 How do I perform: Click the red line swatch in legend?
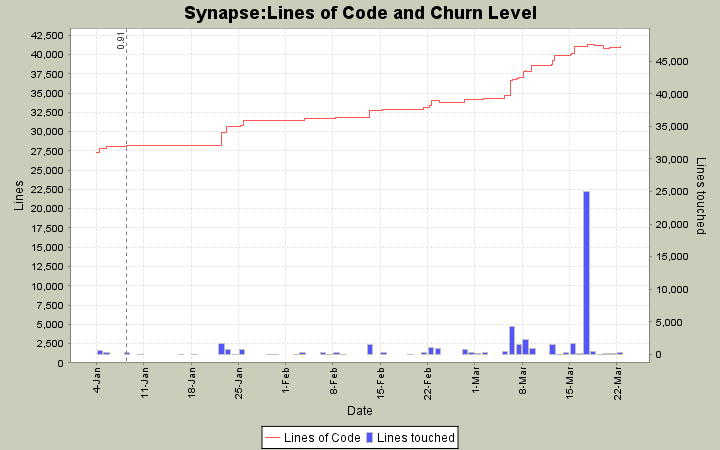[x=273, y=438]
